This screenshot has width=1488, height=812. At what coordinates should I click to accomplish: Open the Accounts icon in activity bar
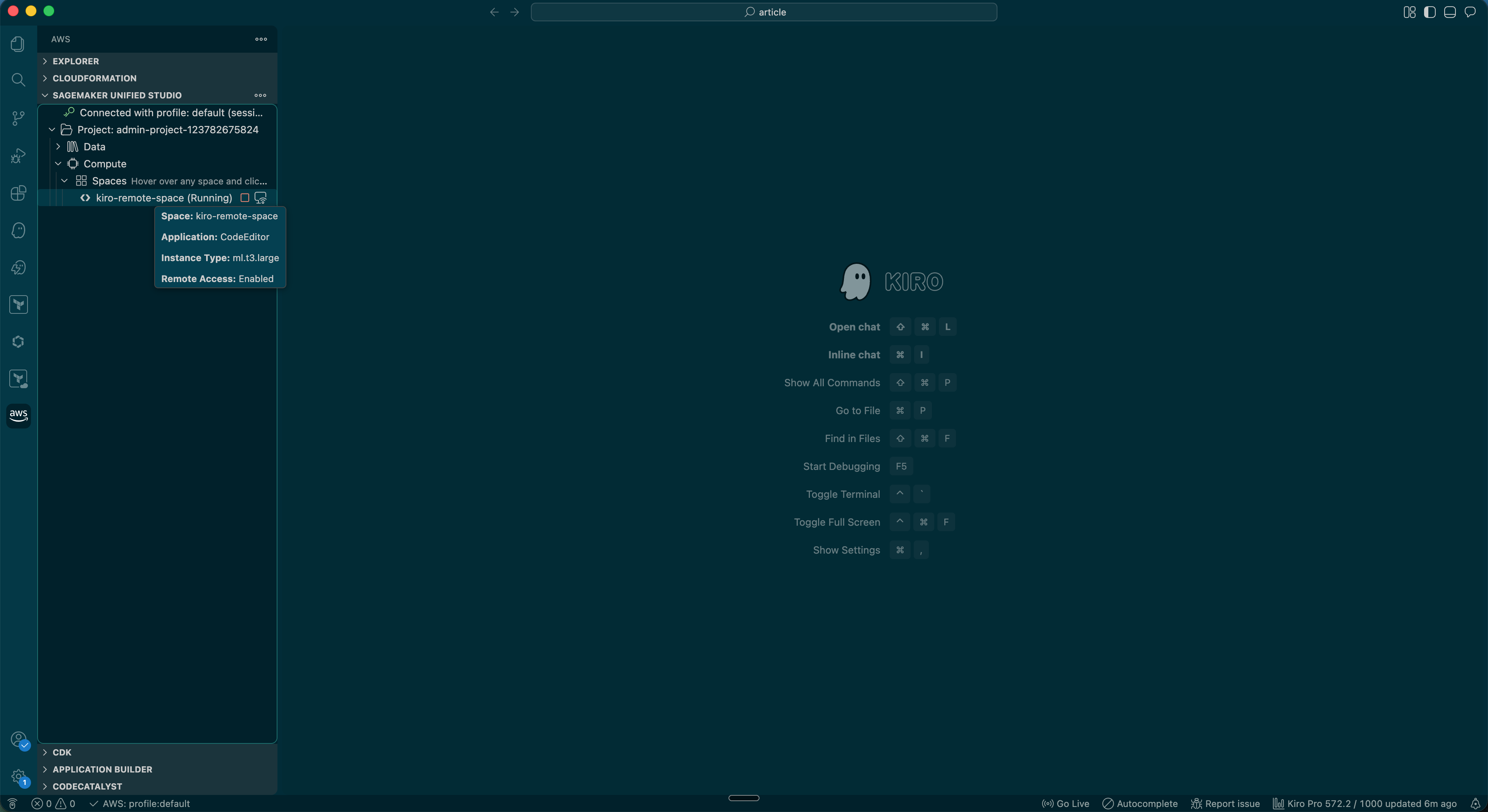pyautogui.click(x=18, y=739)
